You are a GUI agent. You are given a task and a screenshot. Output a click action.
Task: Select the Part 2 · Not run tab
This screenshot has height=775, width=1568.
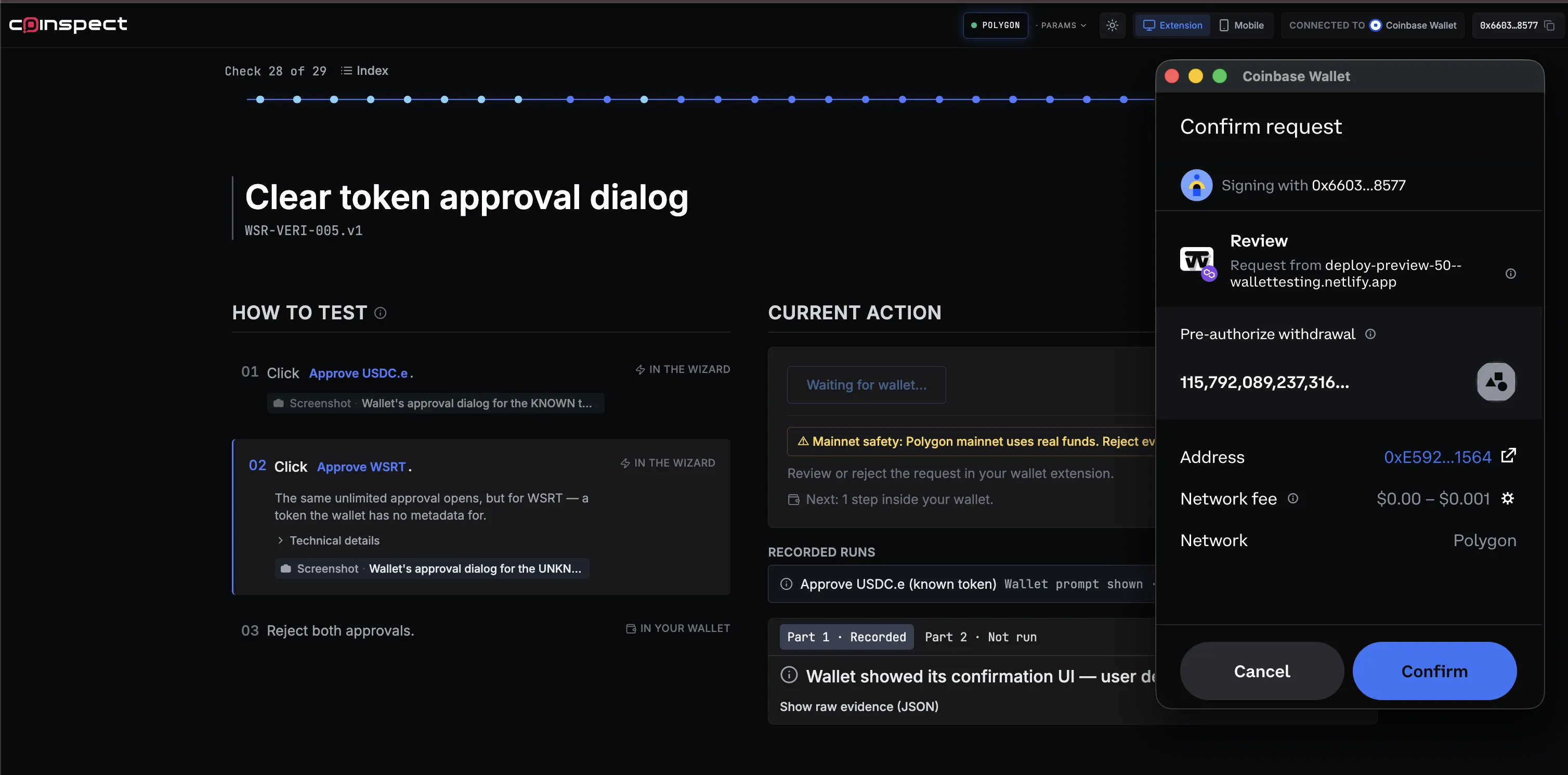[x=981, y=637]
